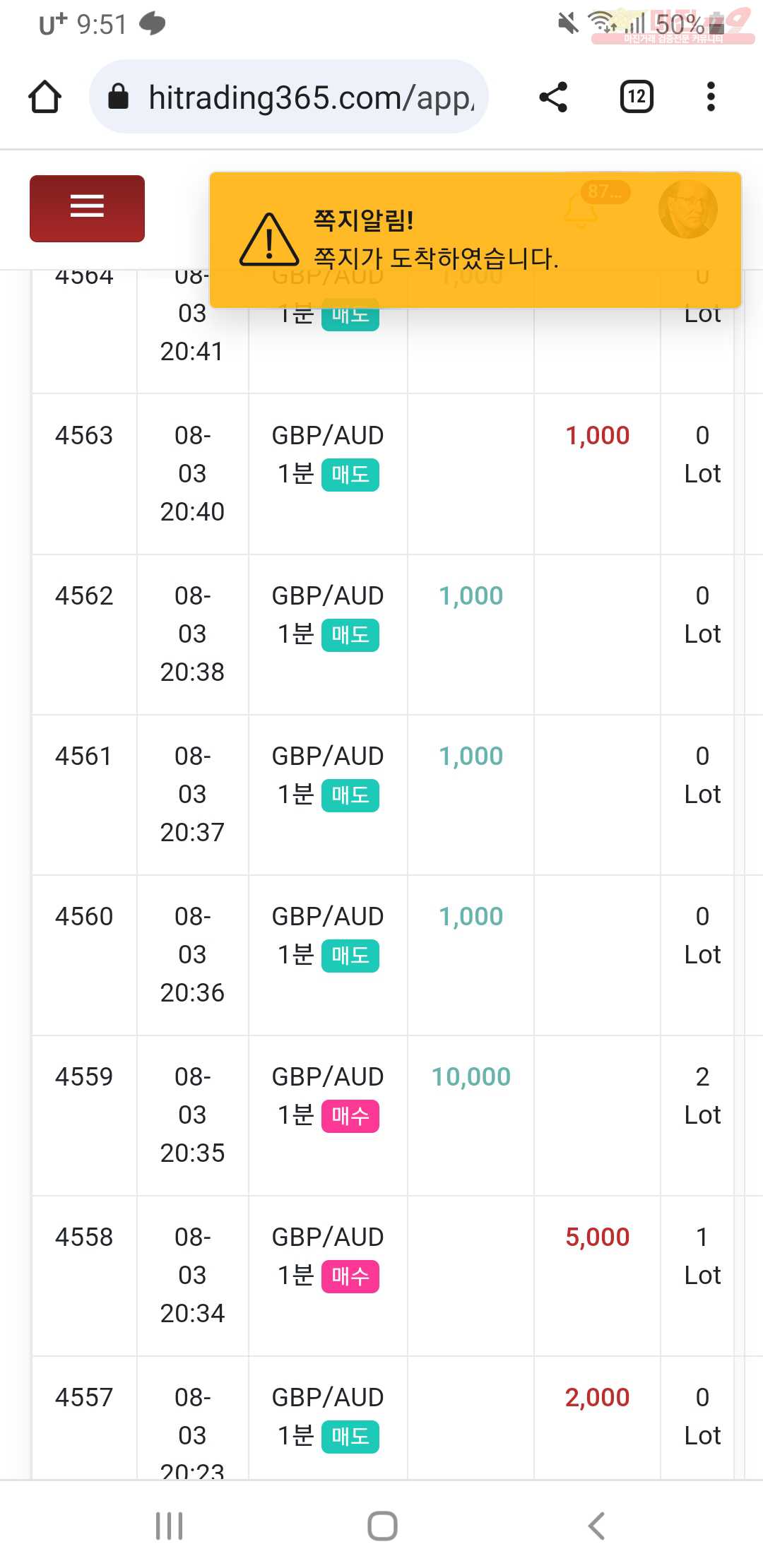Select order number 4562 row
Viewport: 763px width, 1568px height.
[x=396, y=634]
